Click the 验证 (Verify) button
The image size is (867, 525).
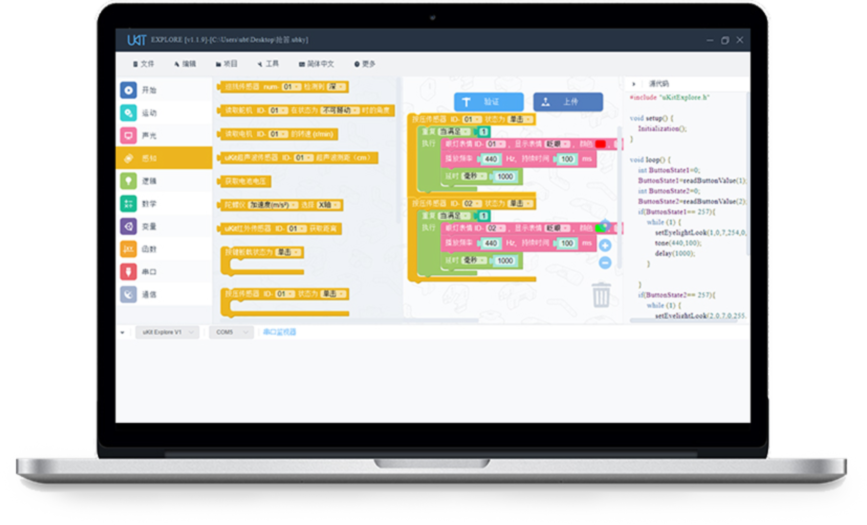tap(488, 102)
